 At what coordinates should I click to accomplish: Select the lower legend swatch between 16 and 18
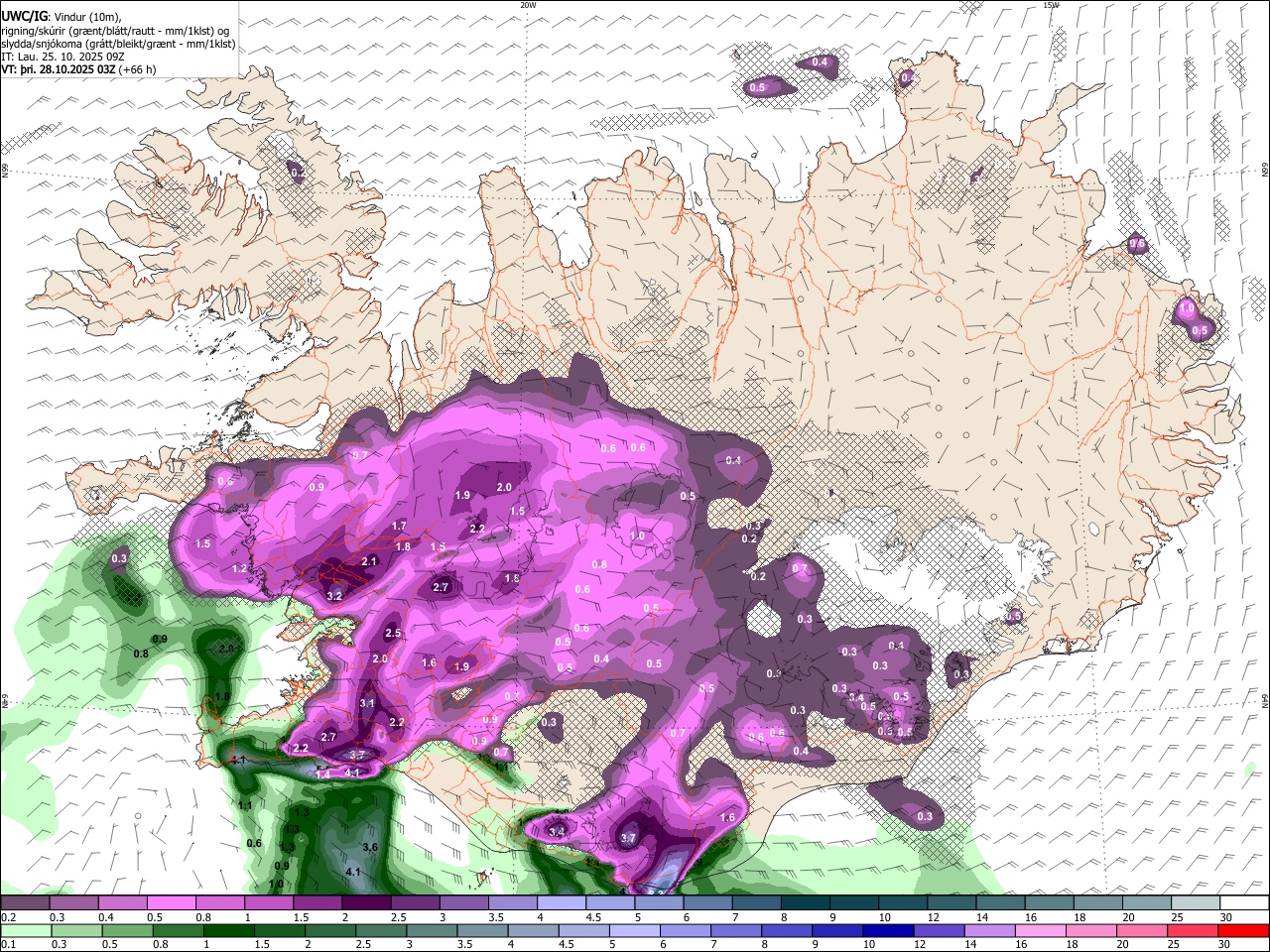(1040, 930)
